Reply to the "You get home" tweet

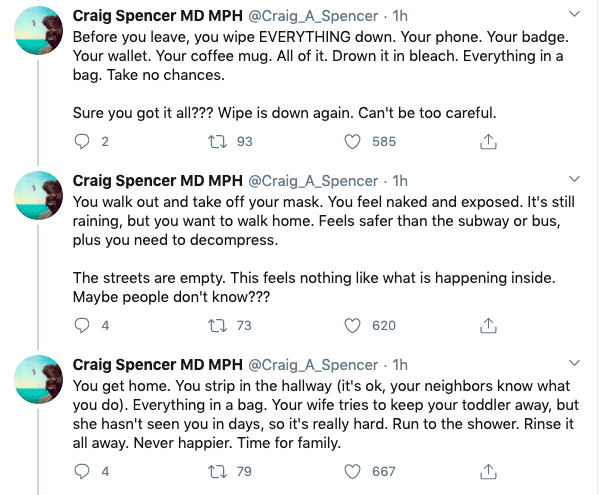(84, 470)
